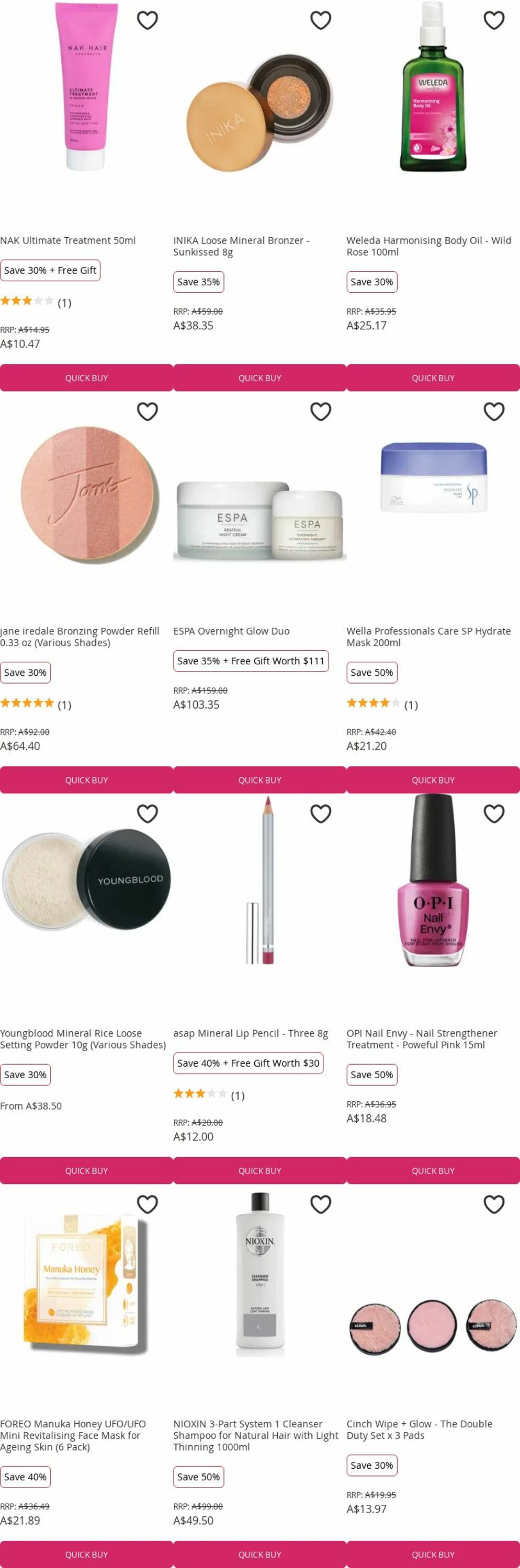
Task: Open the asap lip pencil star rating reviews
Action: pyautogui.click(x=209, y=1095)
